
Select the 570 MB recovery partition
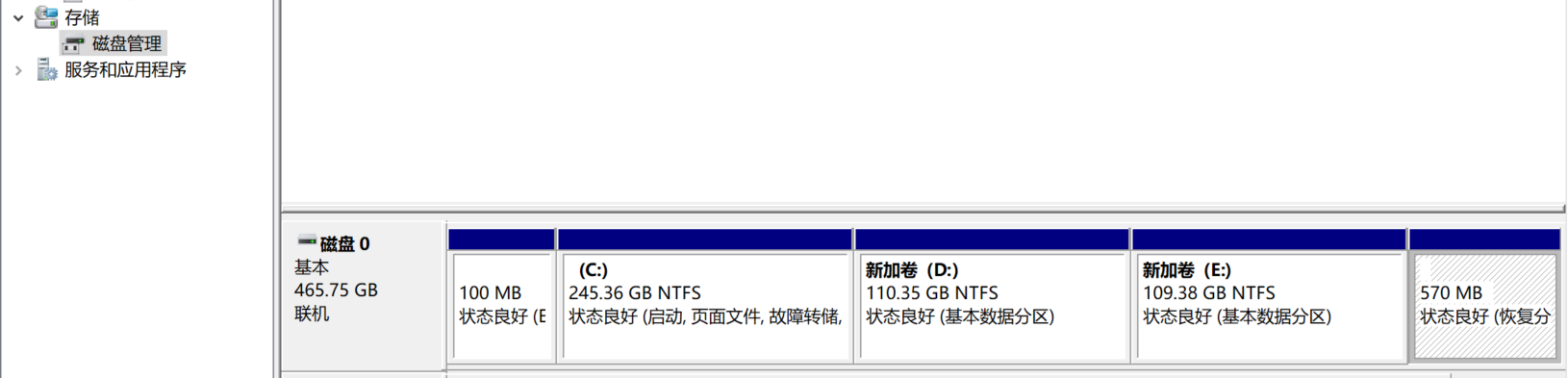click(x=1485, y=307)
